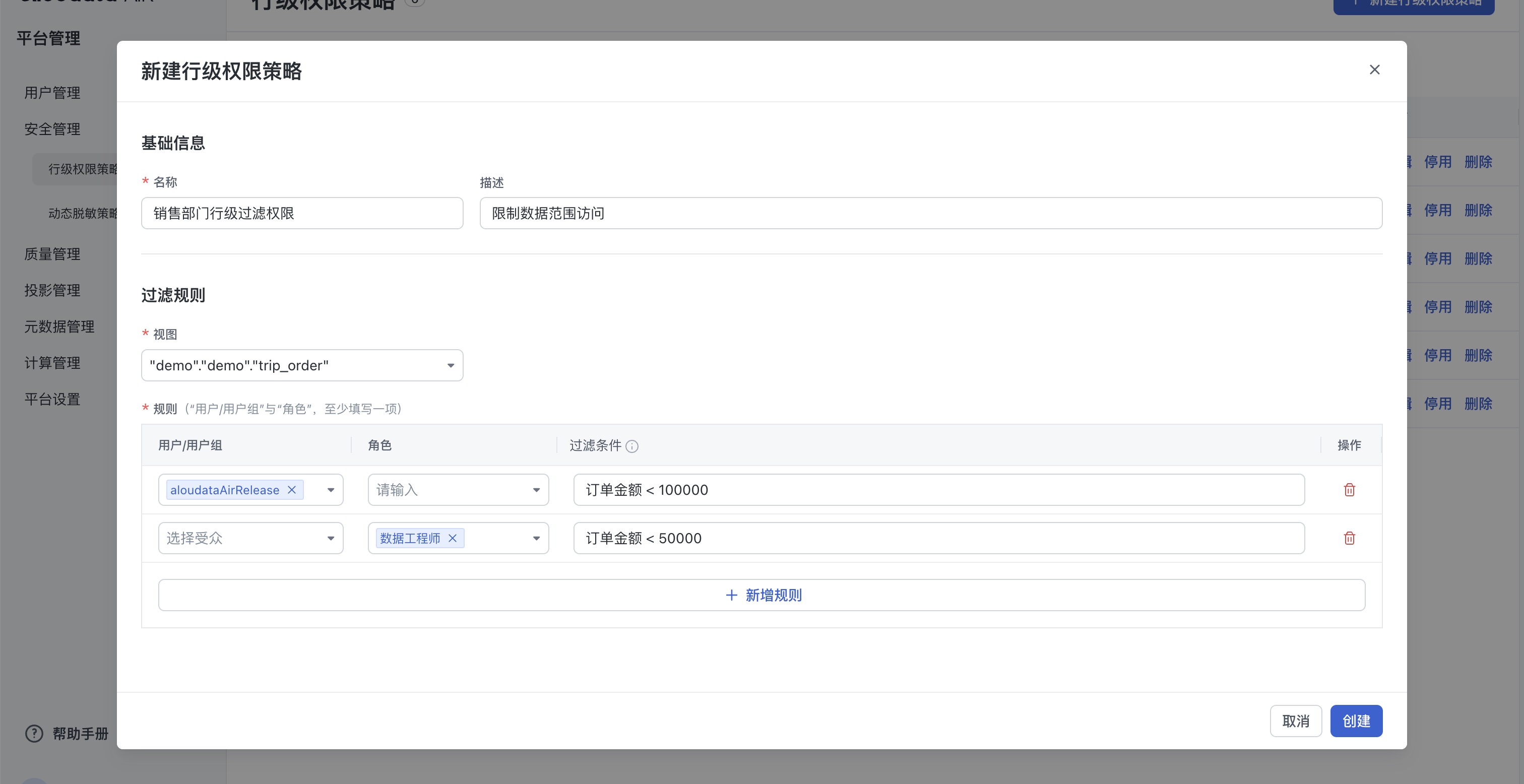Open the 帮助手册 help icon
This screenshot has width=1524, height=784.
coord(34,734)
